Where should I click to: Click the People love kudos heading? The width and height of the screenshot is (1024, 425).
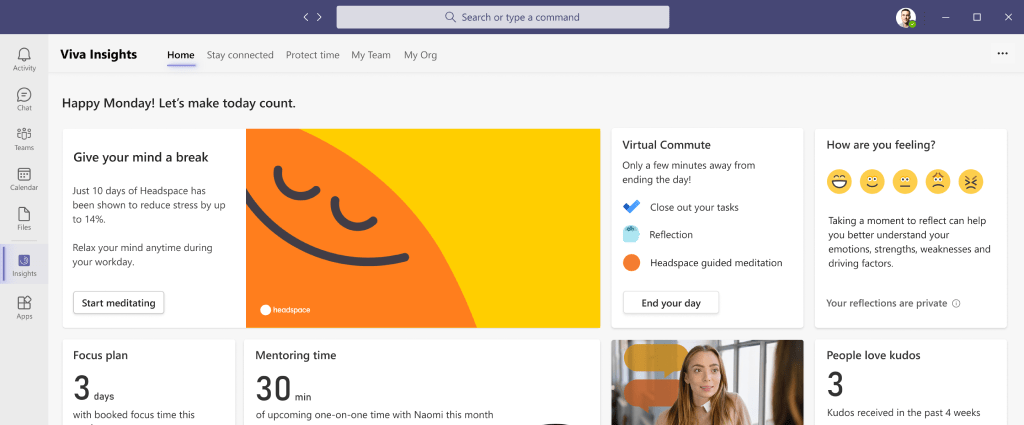tap(873, 356)
